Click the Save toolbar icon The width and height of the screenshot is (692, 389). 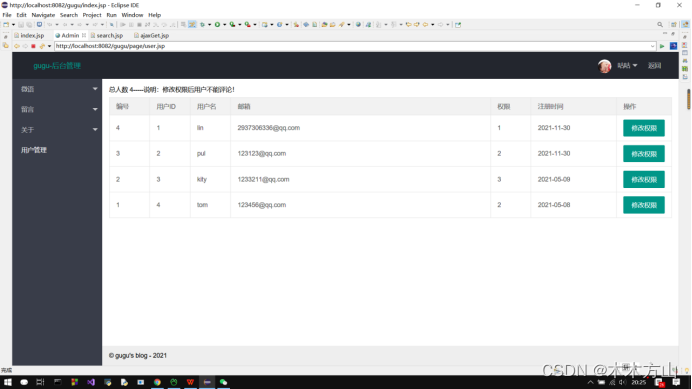pyautogui.click(x=21, y=25)
